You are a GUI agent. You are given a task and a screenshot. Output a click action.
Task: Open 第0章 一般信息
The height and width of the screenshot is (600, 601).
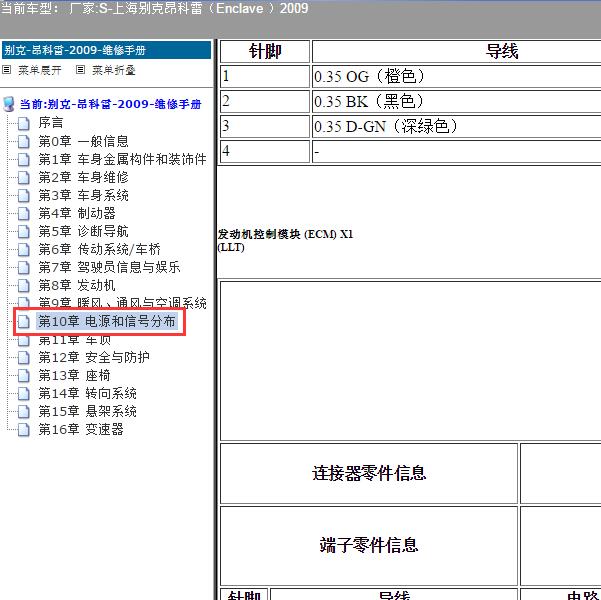(x=83, y=141)
